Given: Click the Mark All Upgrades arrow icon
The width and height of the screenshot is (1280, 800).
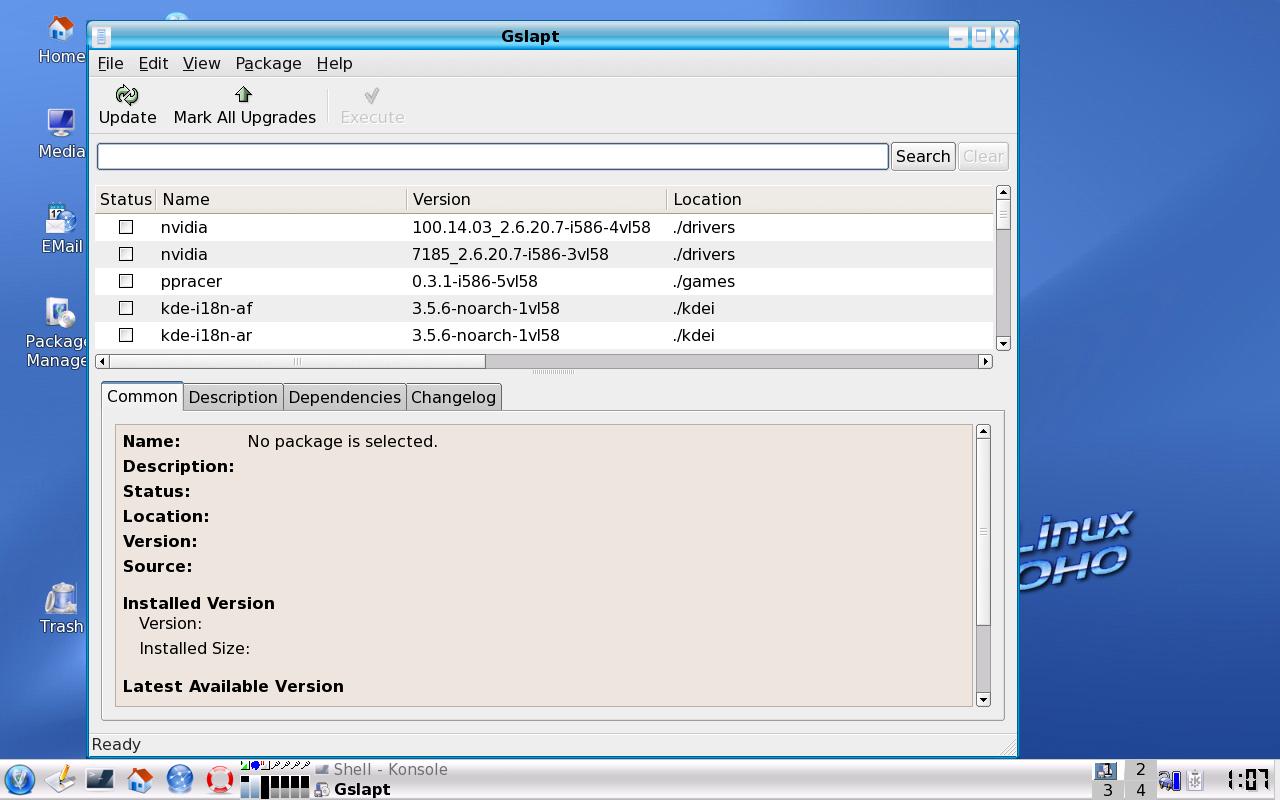Looking at the screenshot, I should coord(243,95).
